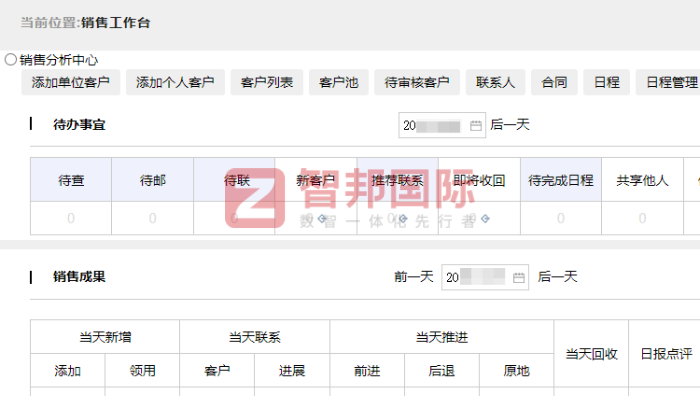The image size is (700, 396).
Task: Open 日程管理
Action: pos(668,82)
